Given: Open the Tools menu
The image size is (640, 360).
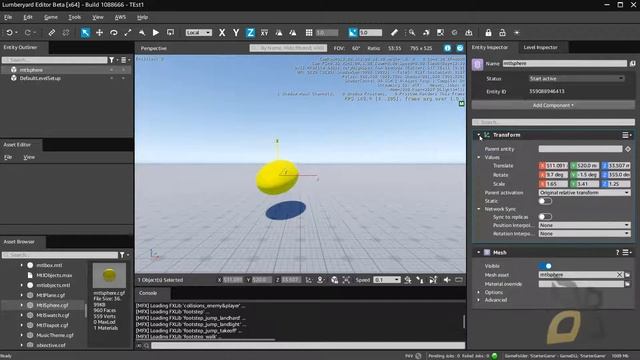Looking at the screenshot, I should click(x=74, y=17).
